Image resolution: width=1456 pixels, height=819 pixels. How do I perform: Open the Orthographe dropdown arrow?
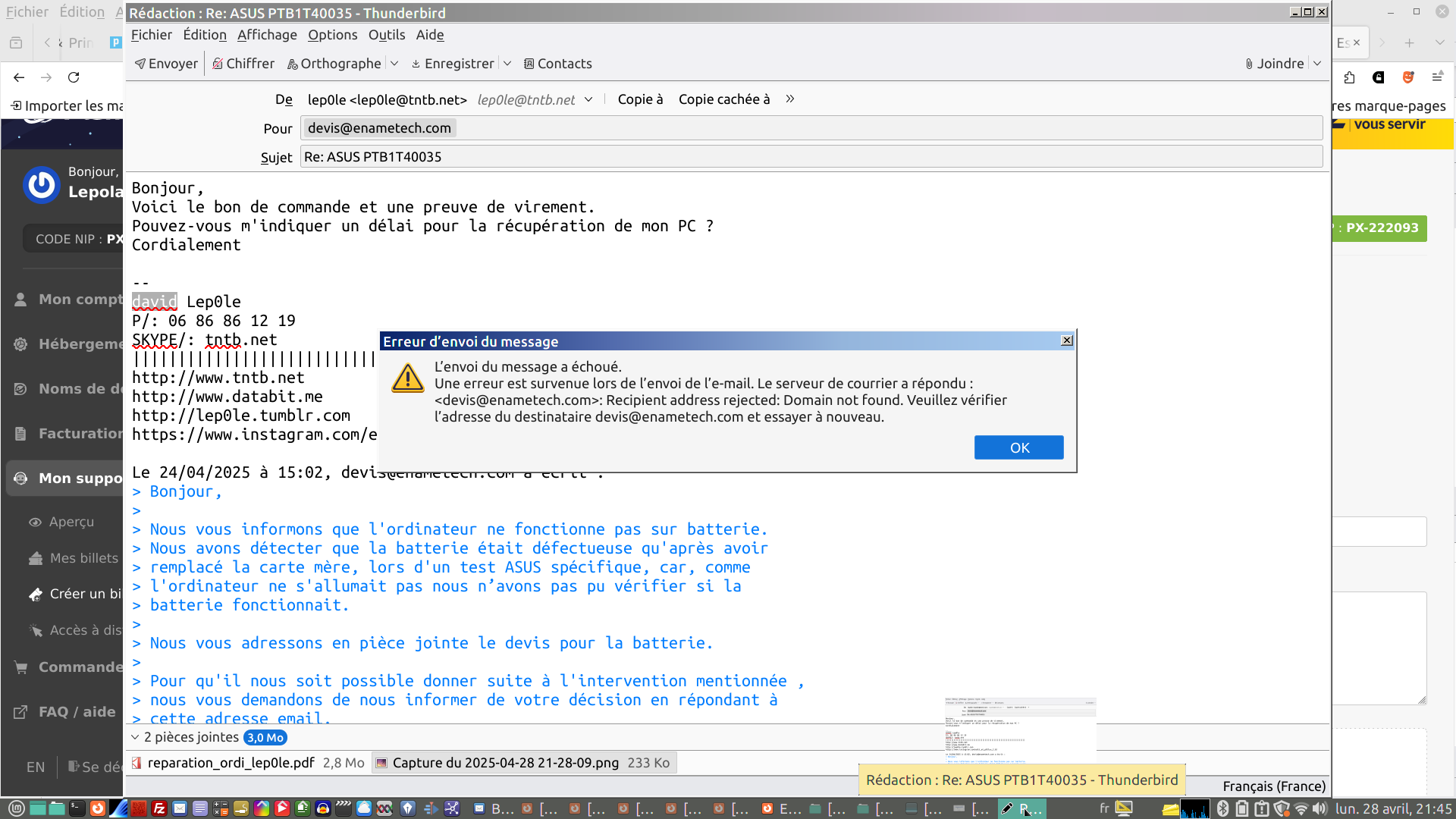[x=394, y=64]
